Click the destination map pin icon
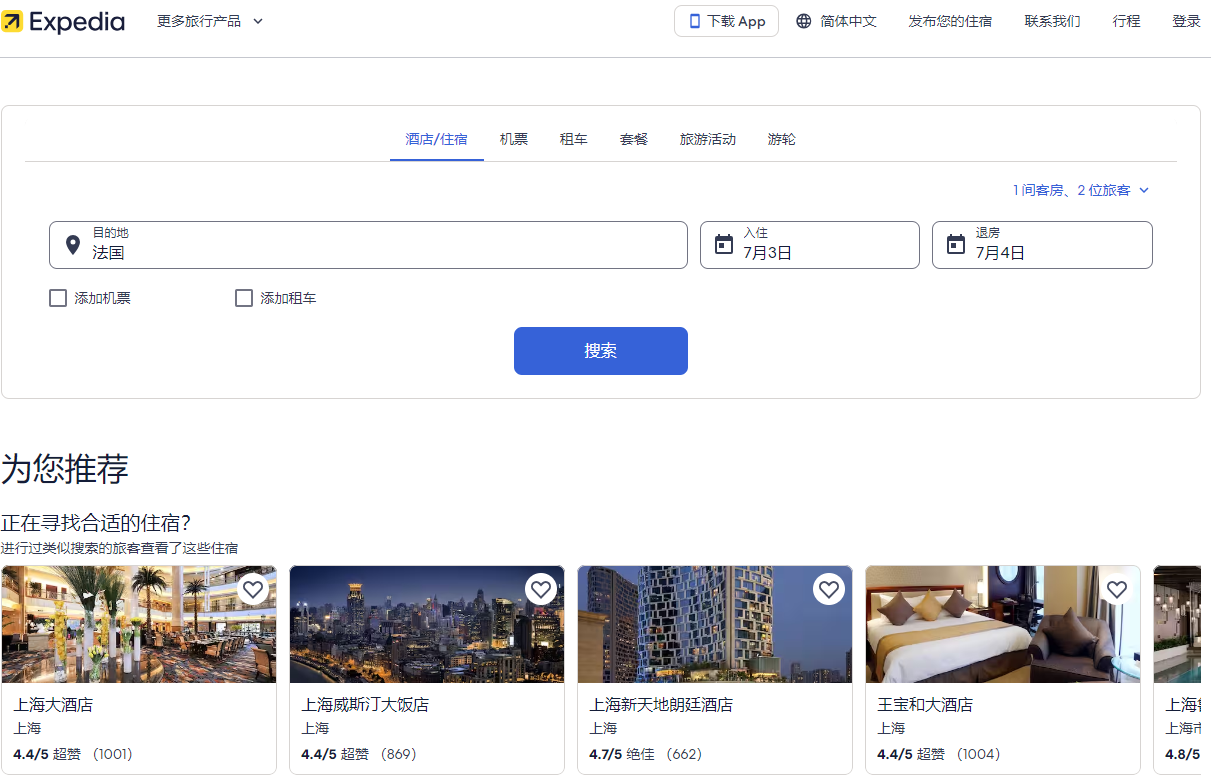The height and width of the screenshot is (781, 1211). [72, 245]
